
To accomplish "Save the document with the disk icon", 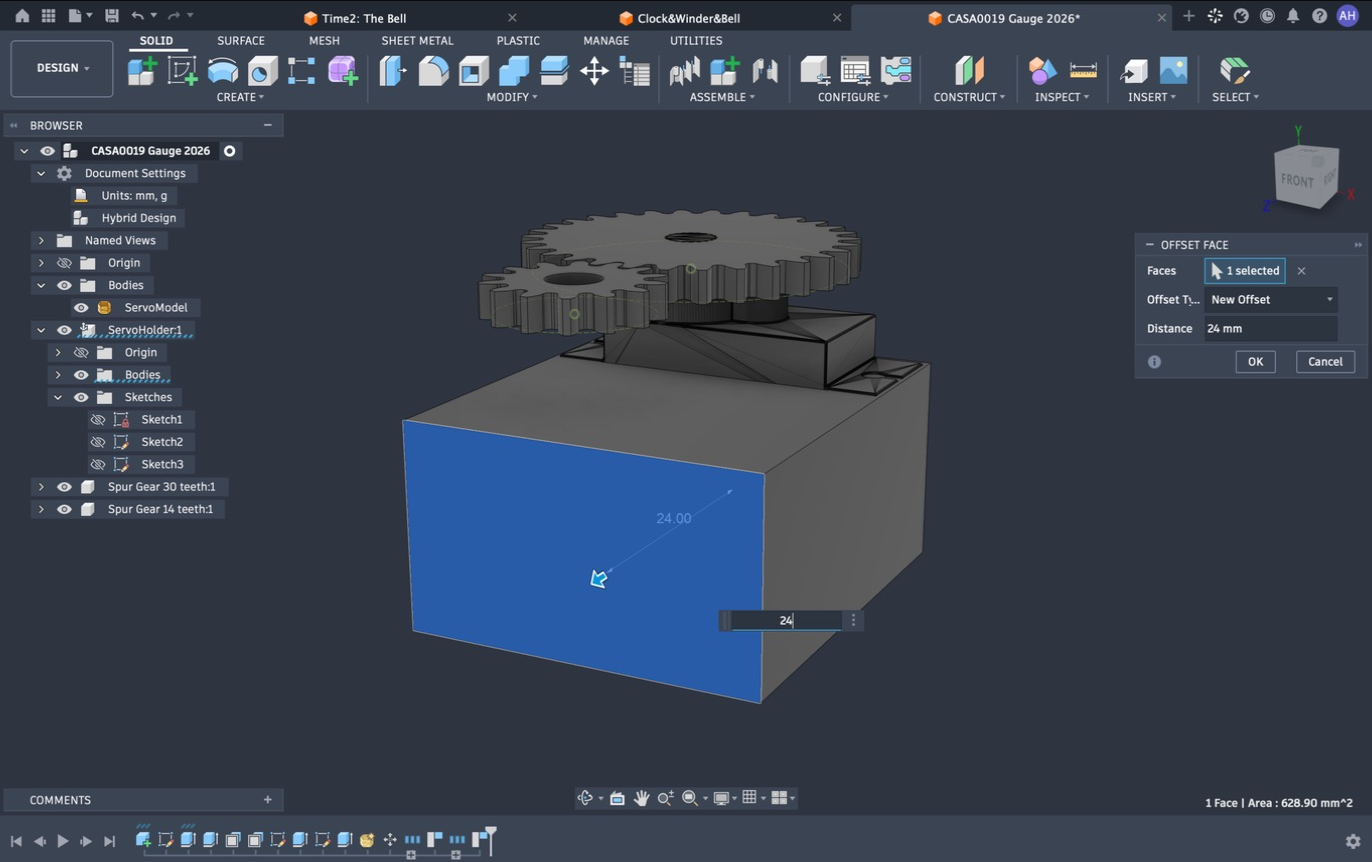I will (111, 16).
